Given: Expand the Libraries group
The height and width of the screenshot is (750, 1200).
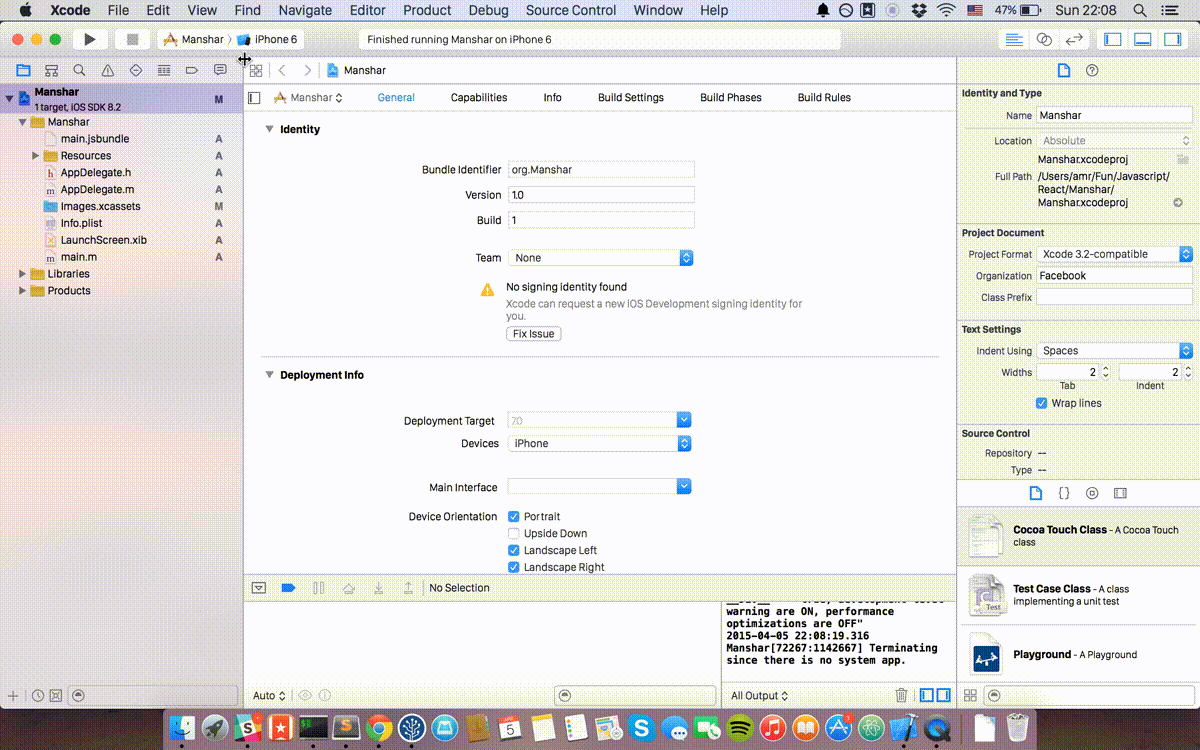Looking at the screenshot, I should tap(23, 274).
